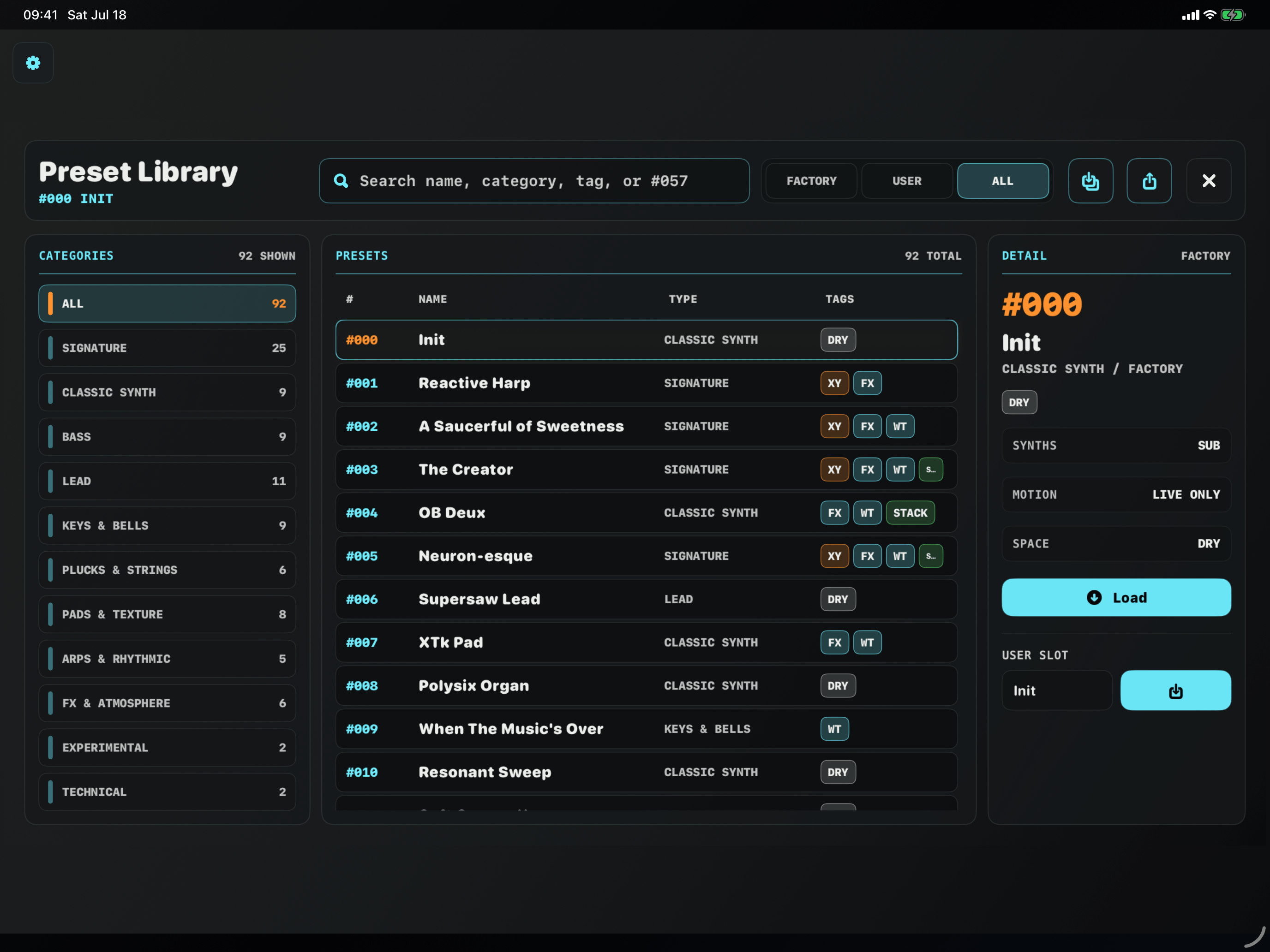Select preset #007 XTk Pad
1270x952 pixels.
pyautogui.click(x=647, y=642)
